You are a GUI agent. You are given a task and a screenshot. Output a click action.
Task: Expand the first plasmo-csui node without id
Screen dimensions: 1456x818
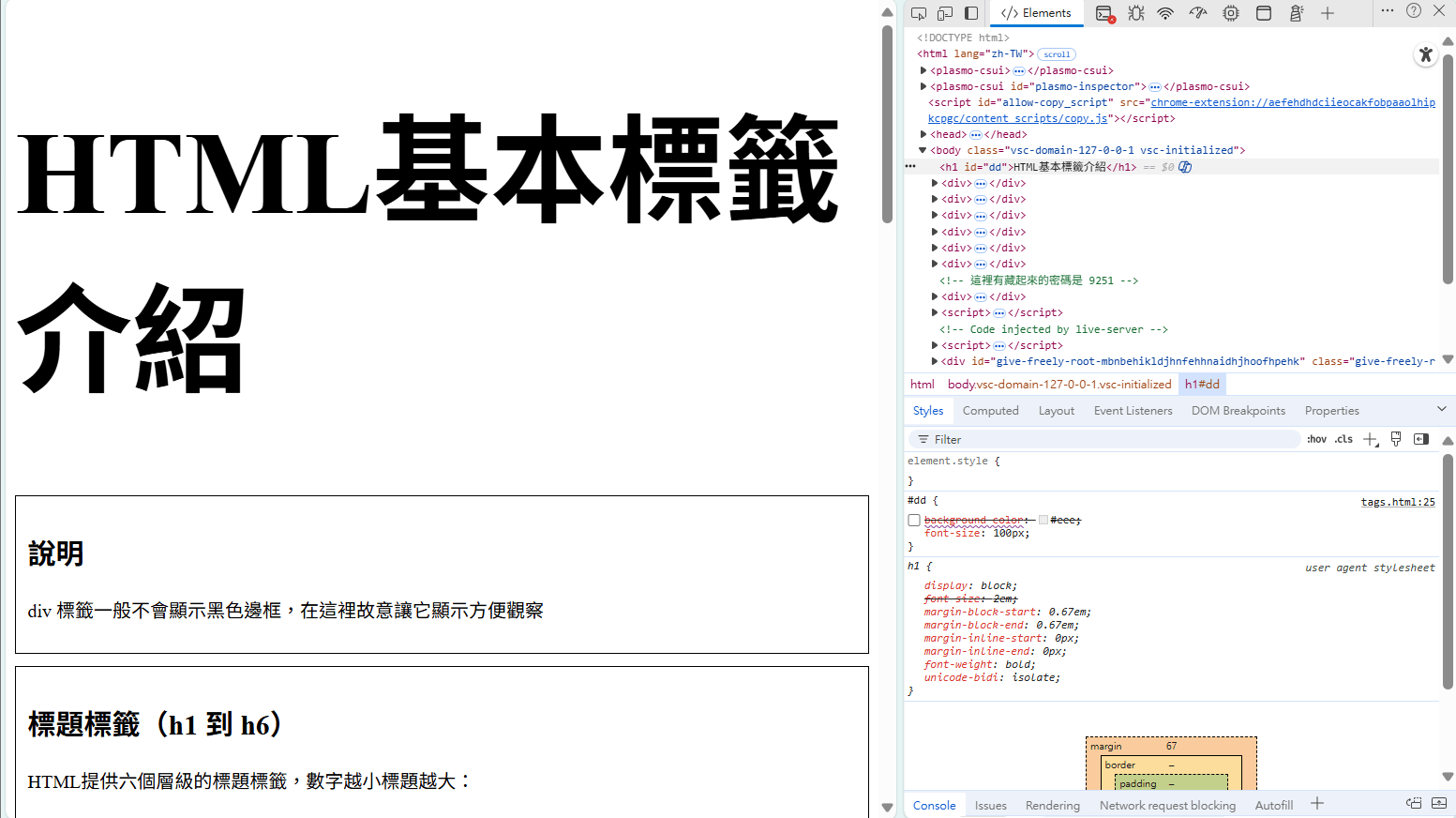click(923, 70)
